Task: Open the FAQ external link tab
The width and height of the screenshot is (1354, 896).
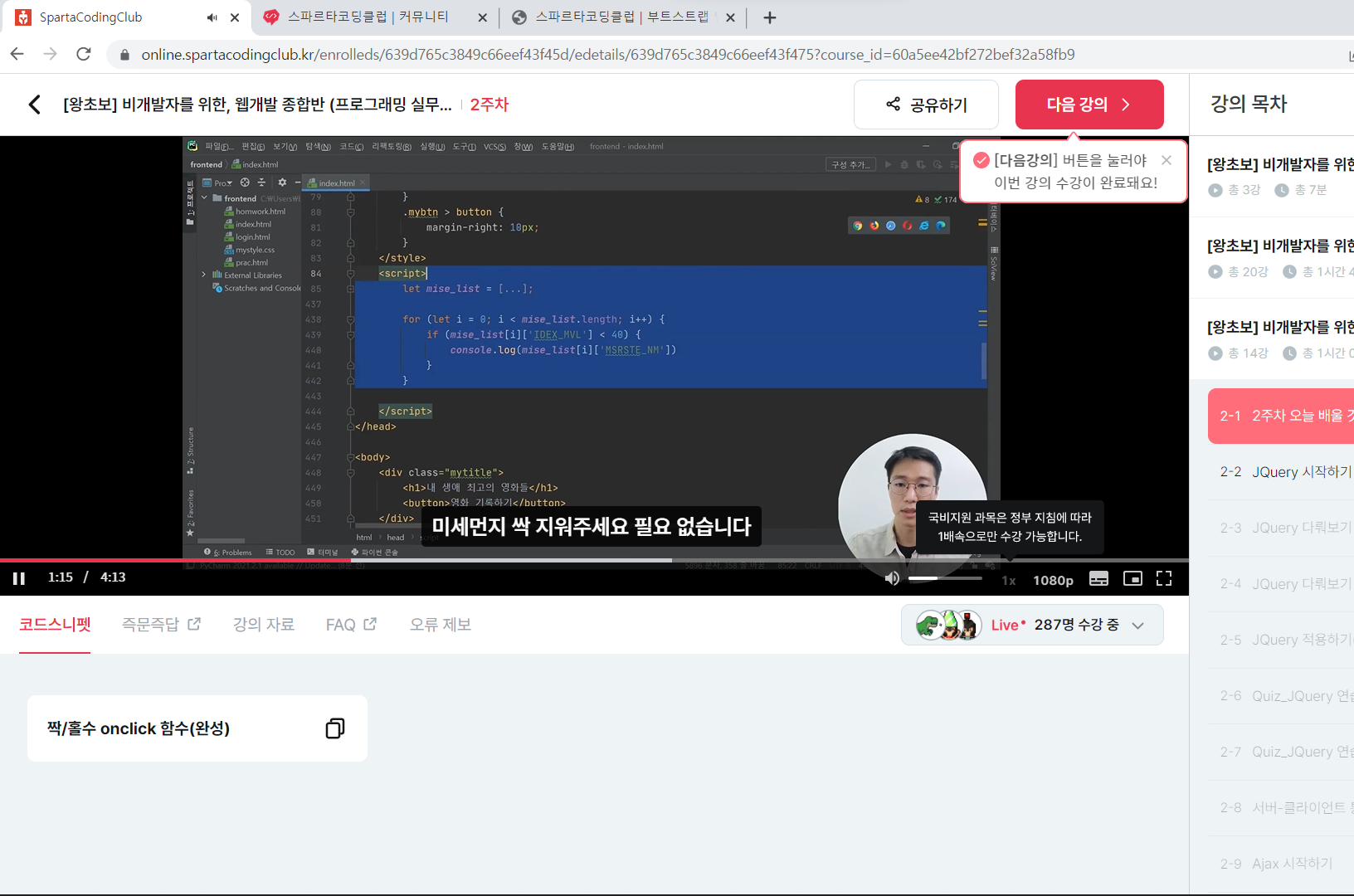Action: [x=351, y=625]
